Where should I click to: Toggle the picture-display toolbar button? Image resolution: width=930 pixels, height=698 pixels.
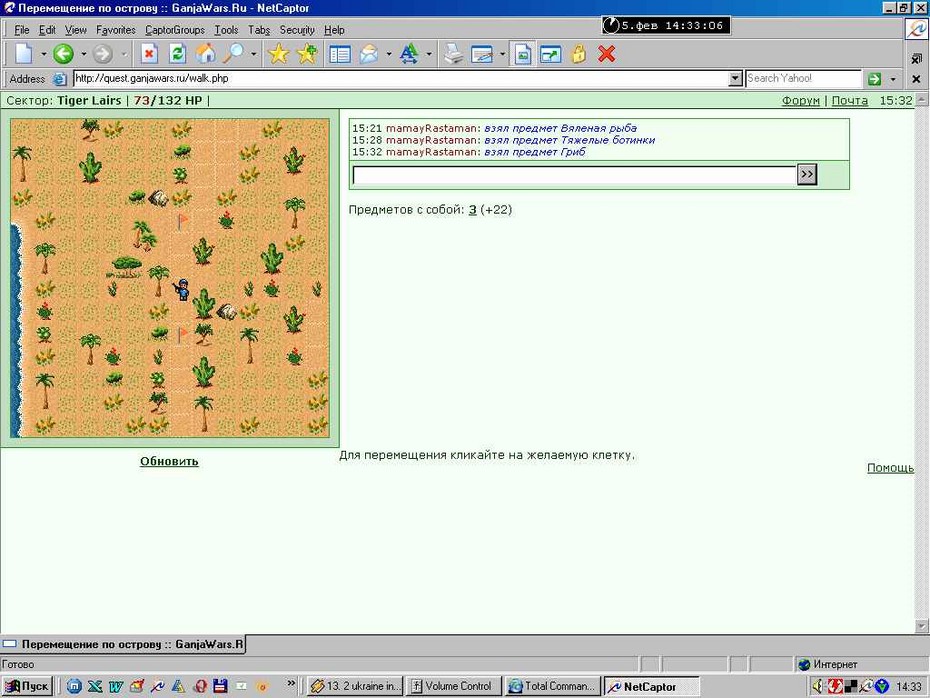523,54
